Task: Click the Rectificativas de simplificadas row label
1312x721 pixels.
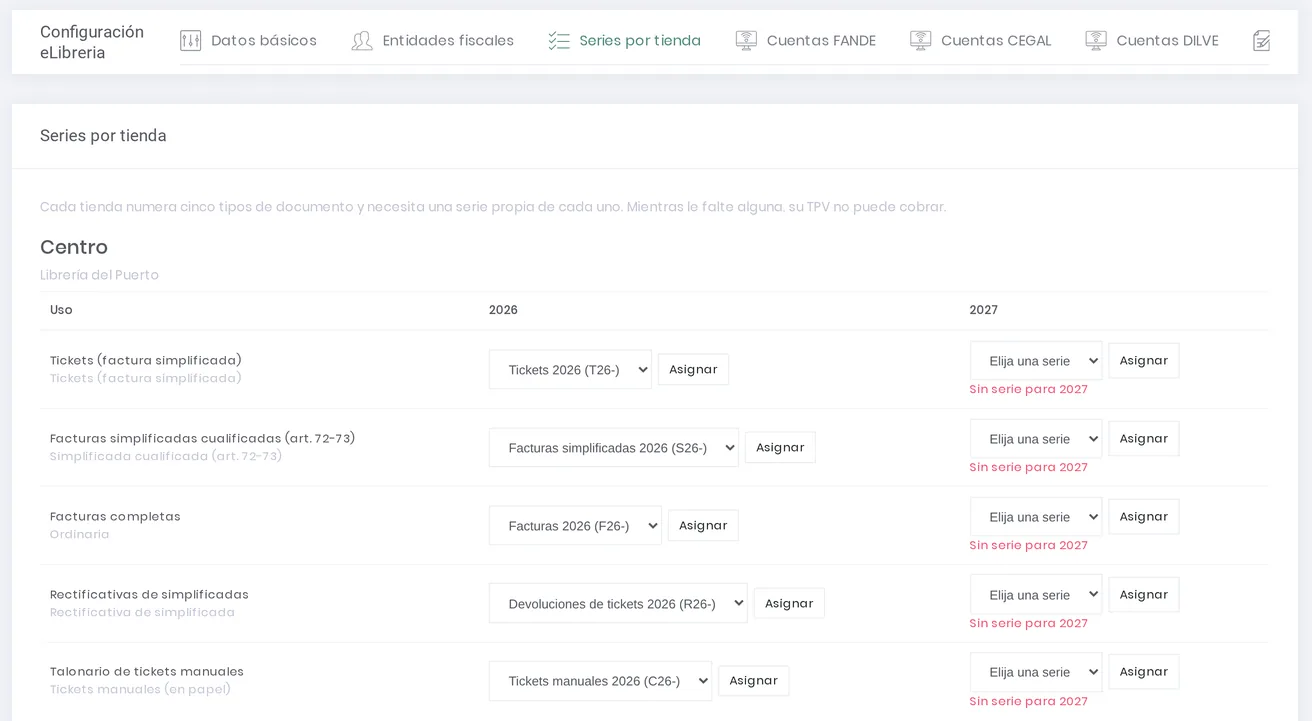Action: [x=149, y=595]
